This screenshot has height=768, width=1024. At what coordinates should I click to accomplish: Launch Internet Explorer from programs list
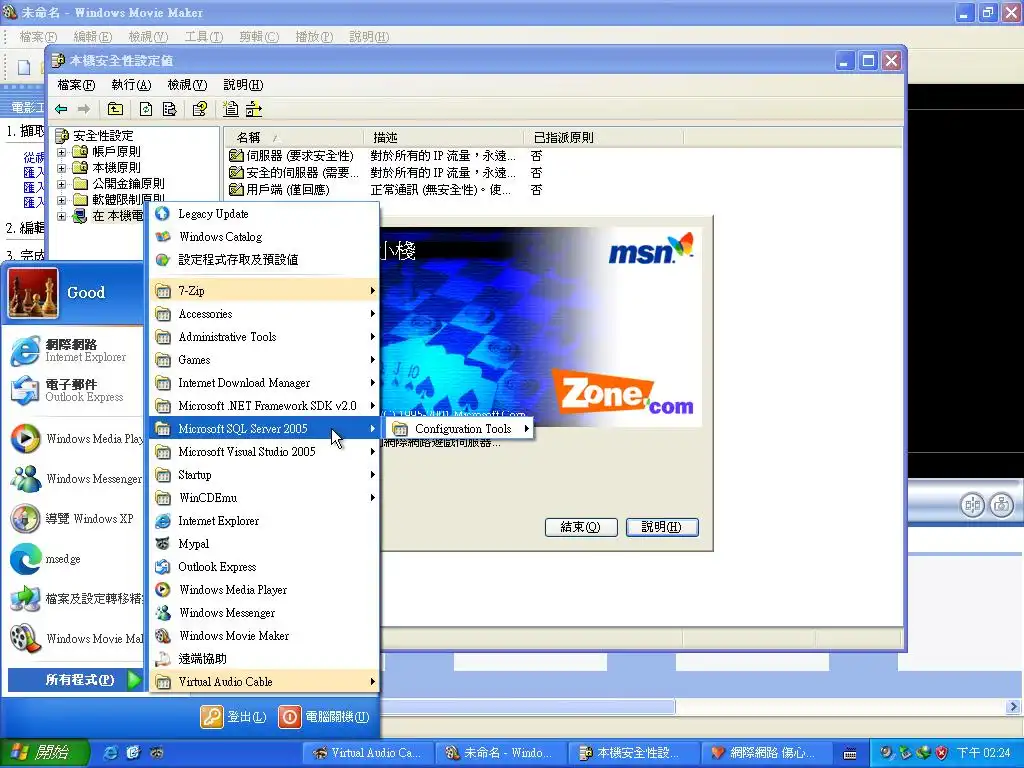tap(264, 520)
